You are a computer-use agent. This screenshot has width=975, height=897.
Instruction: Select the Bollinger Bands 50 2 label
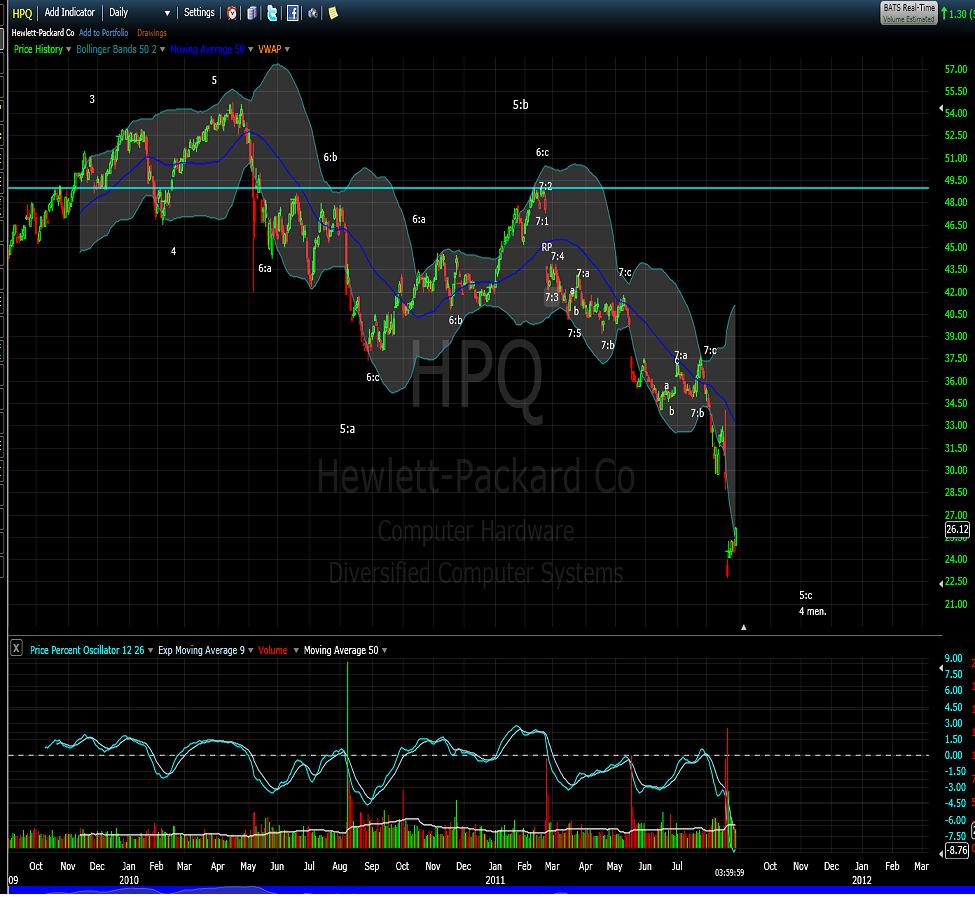(x=116, y=50)
